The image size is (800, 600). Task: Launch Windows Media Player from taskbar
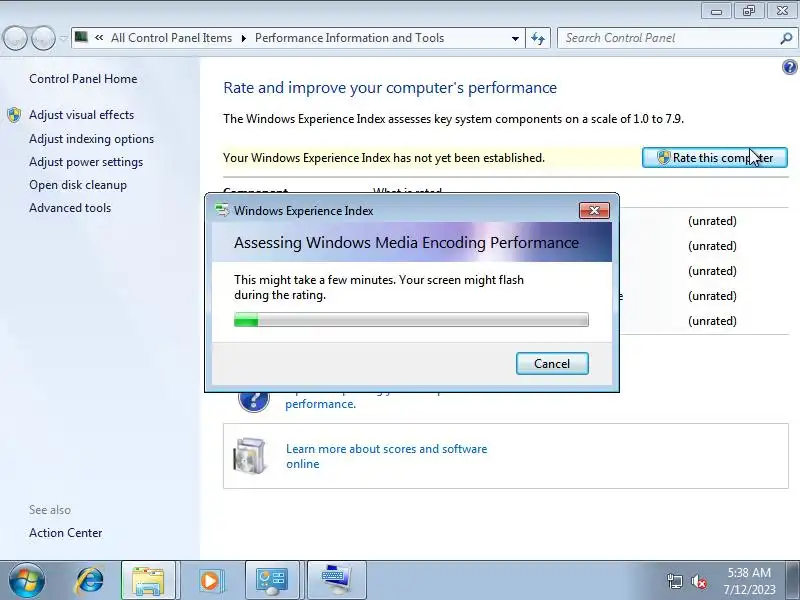210,581
